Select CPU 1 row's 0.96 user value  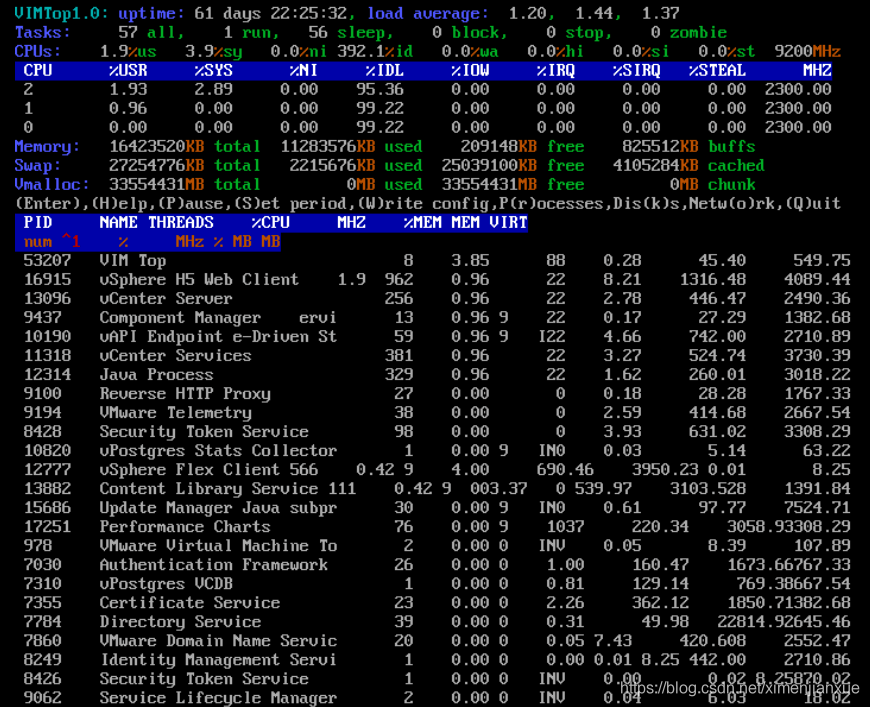[128, 108]
